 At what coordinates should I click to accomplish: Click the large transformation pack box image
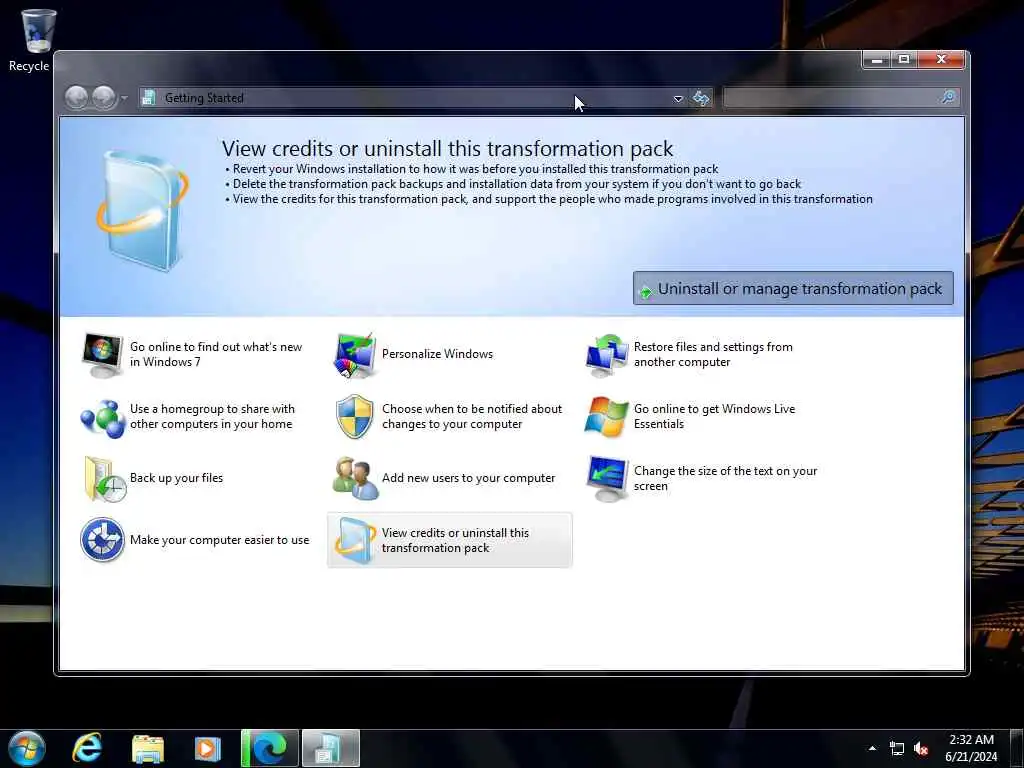point(143,210)
